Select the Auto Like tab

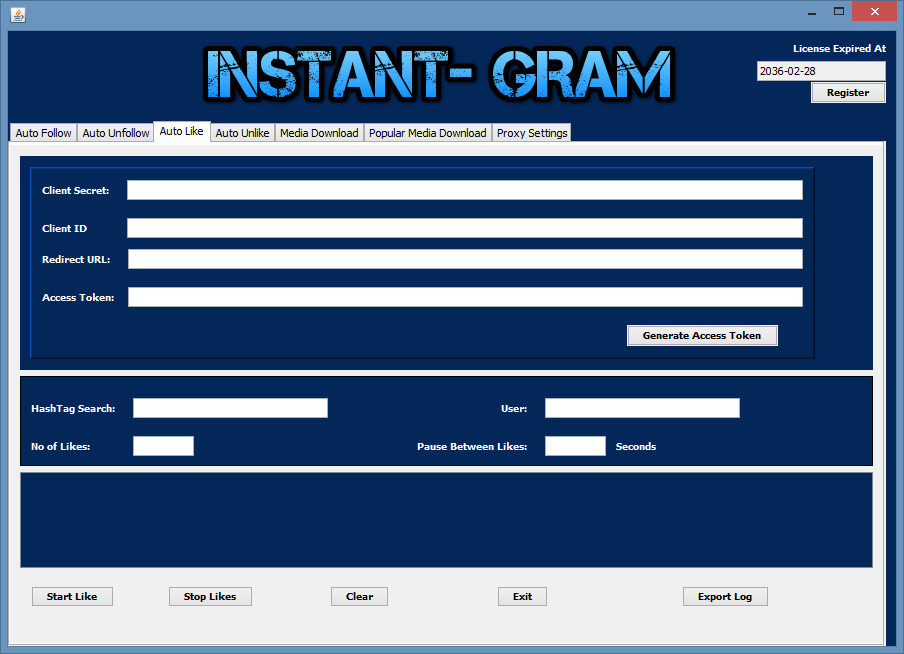click(x=182, y=131)
